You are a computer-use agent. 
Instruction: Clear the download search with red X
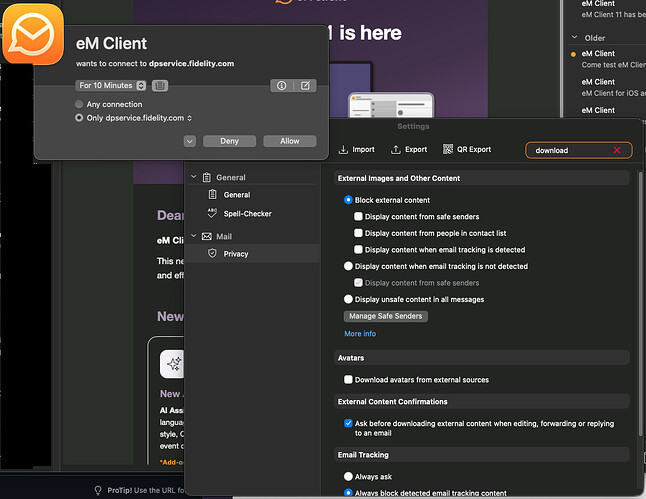tap(617, 150)
